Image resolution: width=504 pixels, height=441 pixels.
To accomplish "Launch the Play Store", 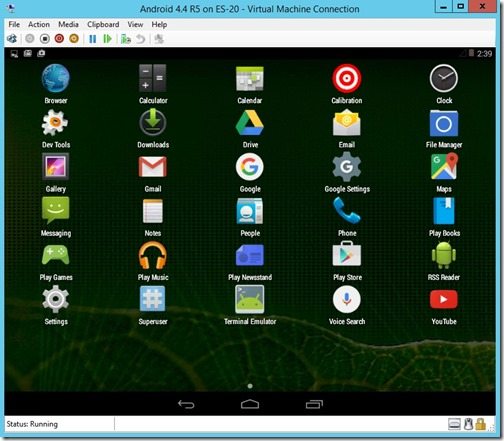I will coord(347,254).
